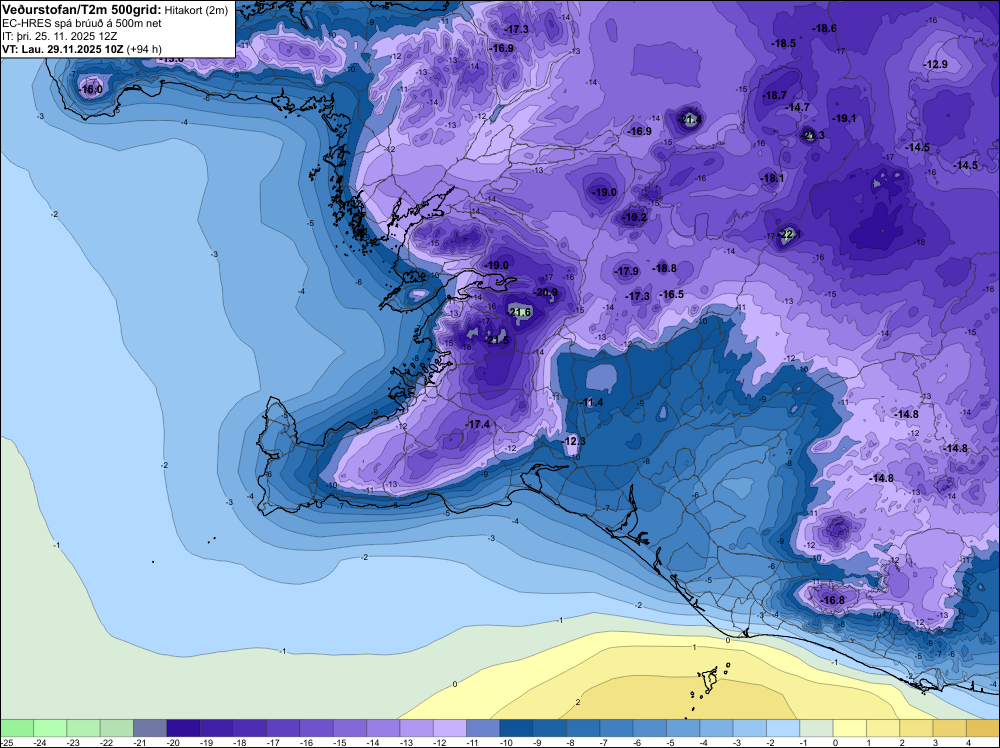Click the slate-blue legend swatch labeled -11
Viewport: 1000px width, 748px height.
coord(483,728)
